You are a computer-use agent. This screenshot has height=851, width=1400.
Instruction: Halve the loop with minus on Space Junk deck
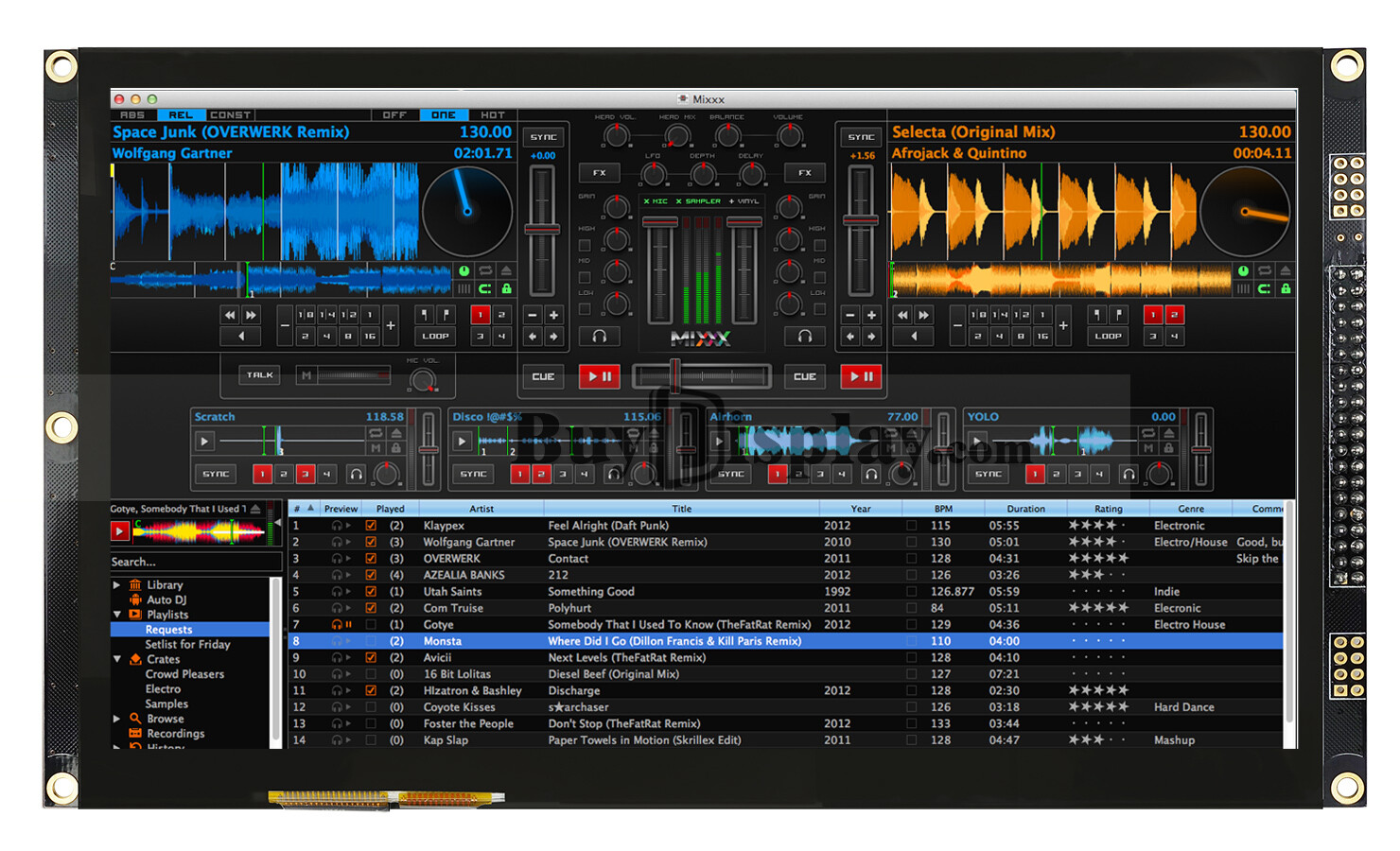[x=285, y=325]
